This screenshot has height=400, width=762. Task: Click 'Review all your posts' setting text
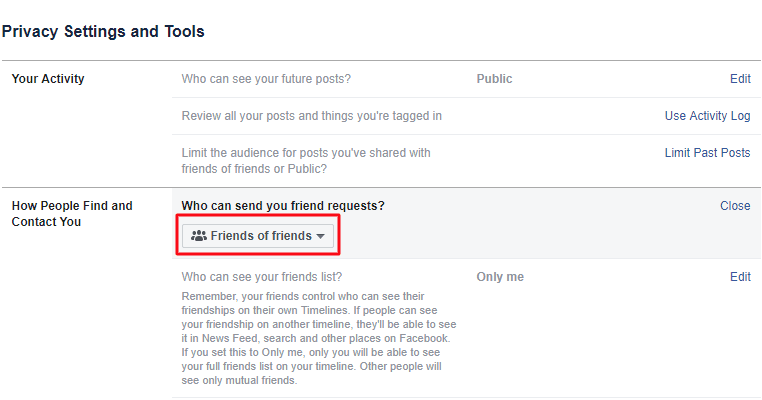(x=311, y=116)
